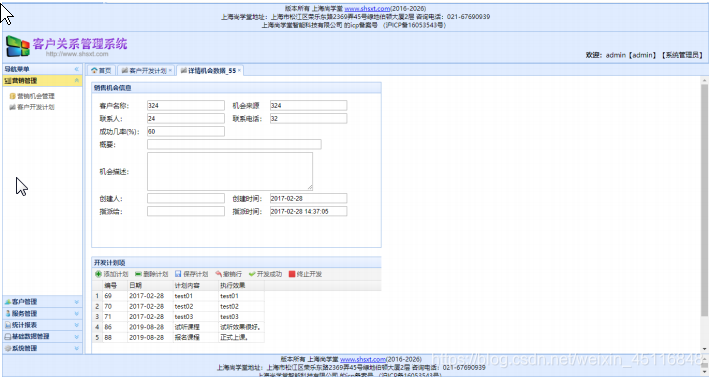The image size is (713, 378).
Task: Click the 撤销行 undo icon
Action: pos(218,274)
